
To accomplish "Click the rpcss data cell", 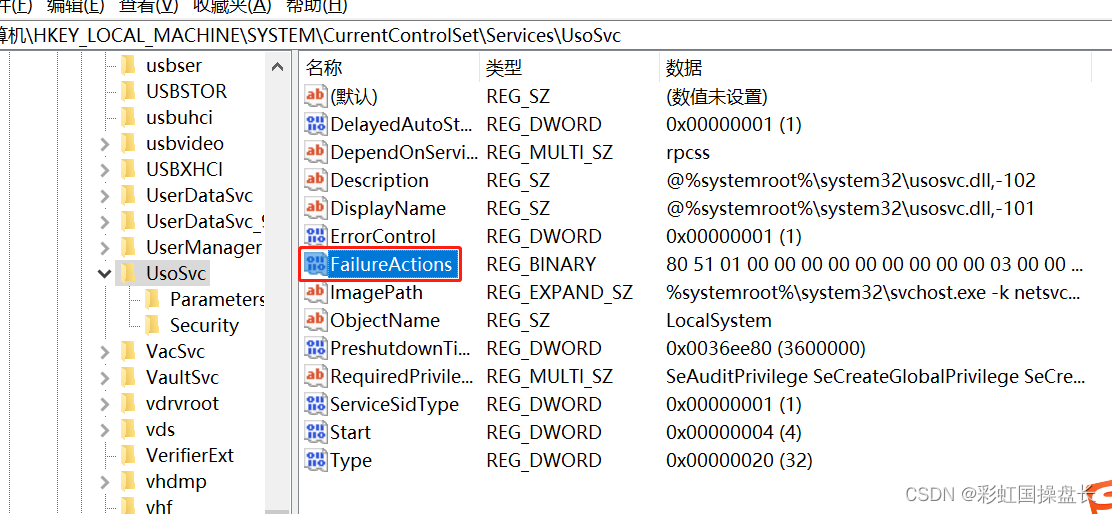I will (688, 152).
